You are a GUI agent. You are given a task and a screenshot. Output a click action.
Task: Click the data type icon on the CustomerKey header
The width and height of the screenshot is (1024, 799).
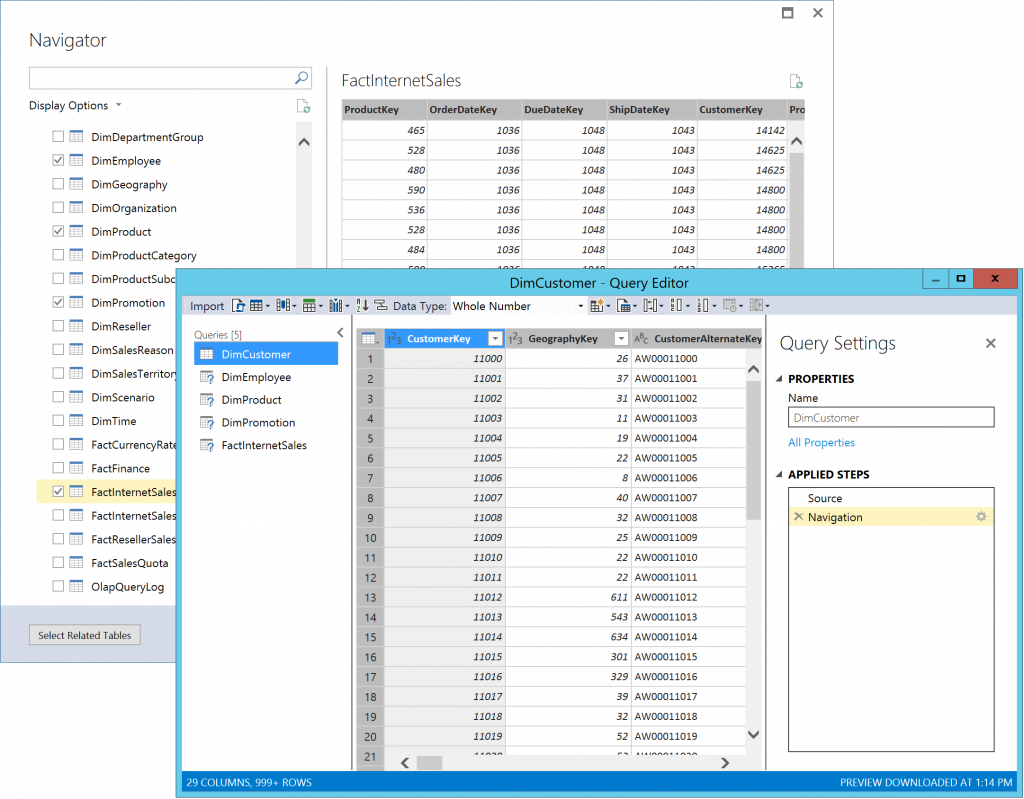pos(394,338)
